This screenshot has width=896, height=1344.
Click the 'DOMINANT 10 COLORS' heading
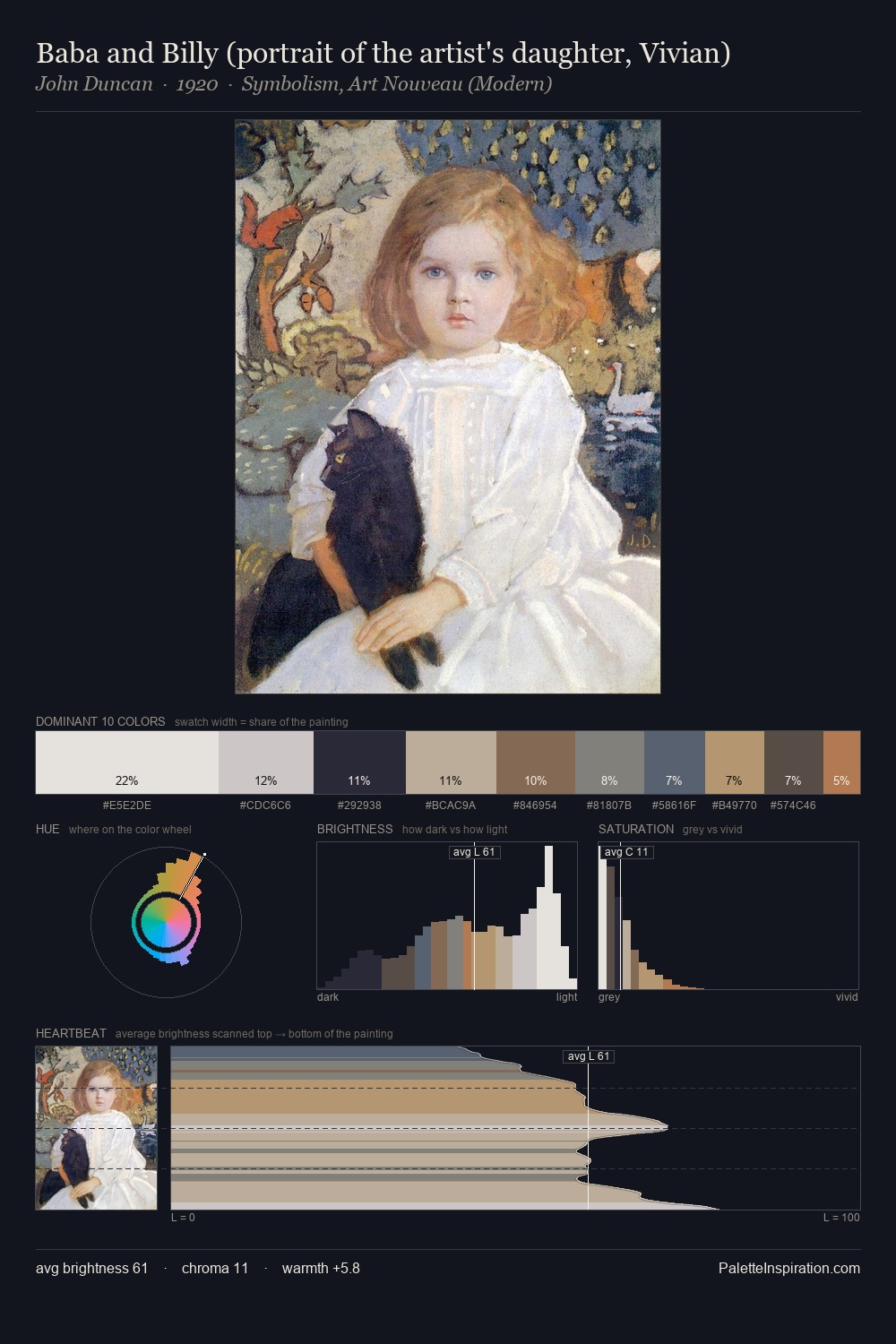coord(100,721)
